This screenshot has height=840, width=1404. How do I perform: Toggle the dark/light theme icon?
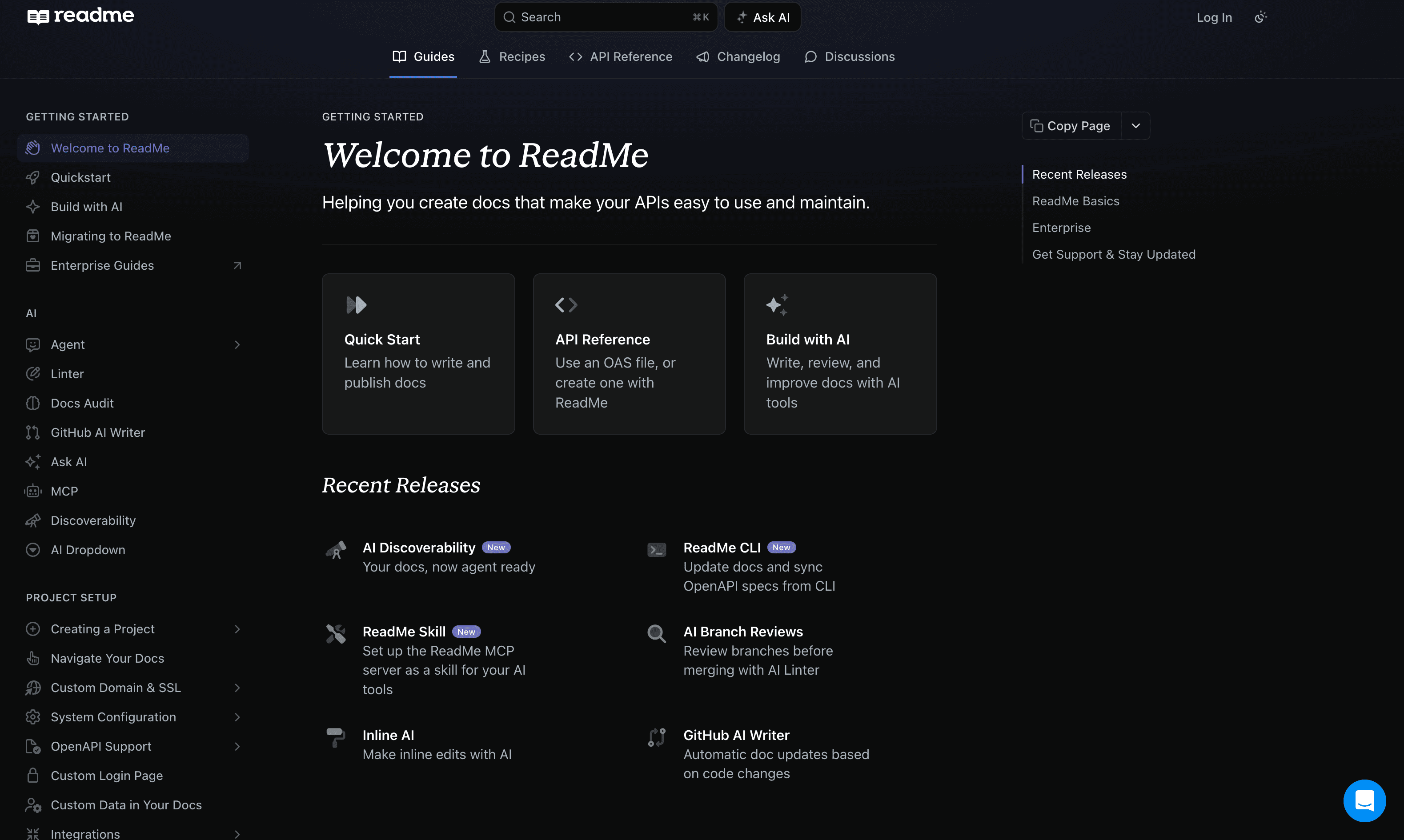point(1260,17)
